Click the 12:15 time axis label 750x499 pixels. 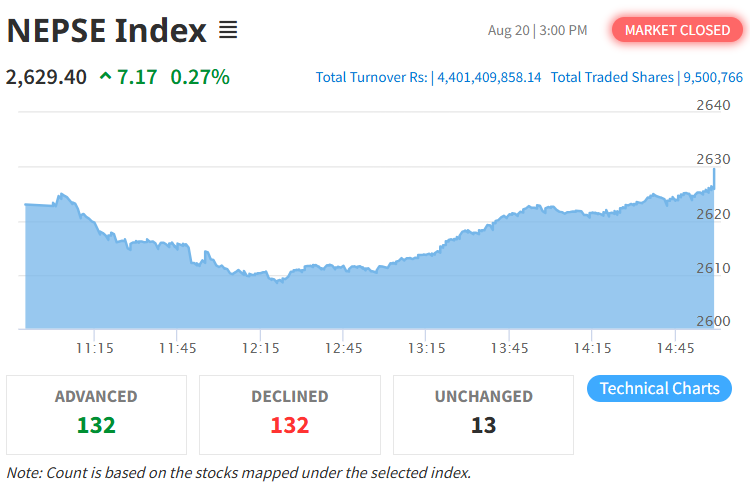[260, 348]
